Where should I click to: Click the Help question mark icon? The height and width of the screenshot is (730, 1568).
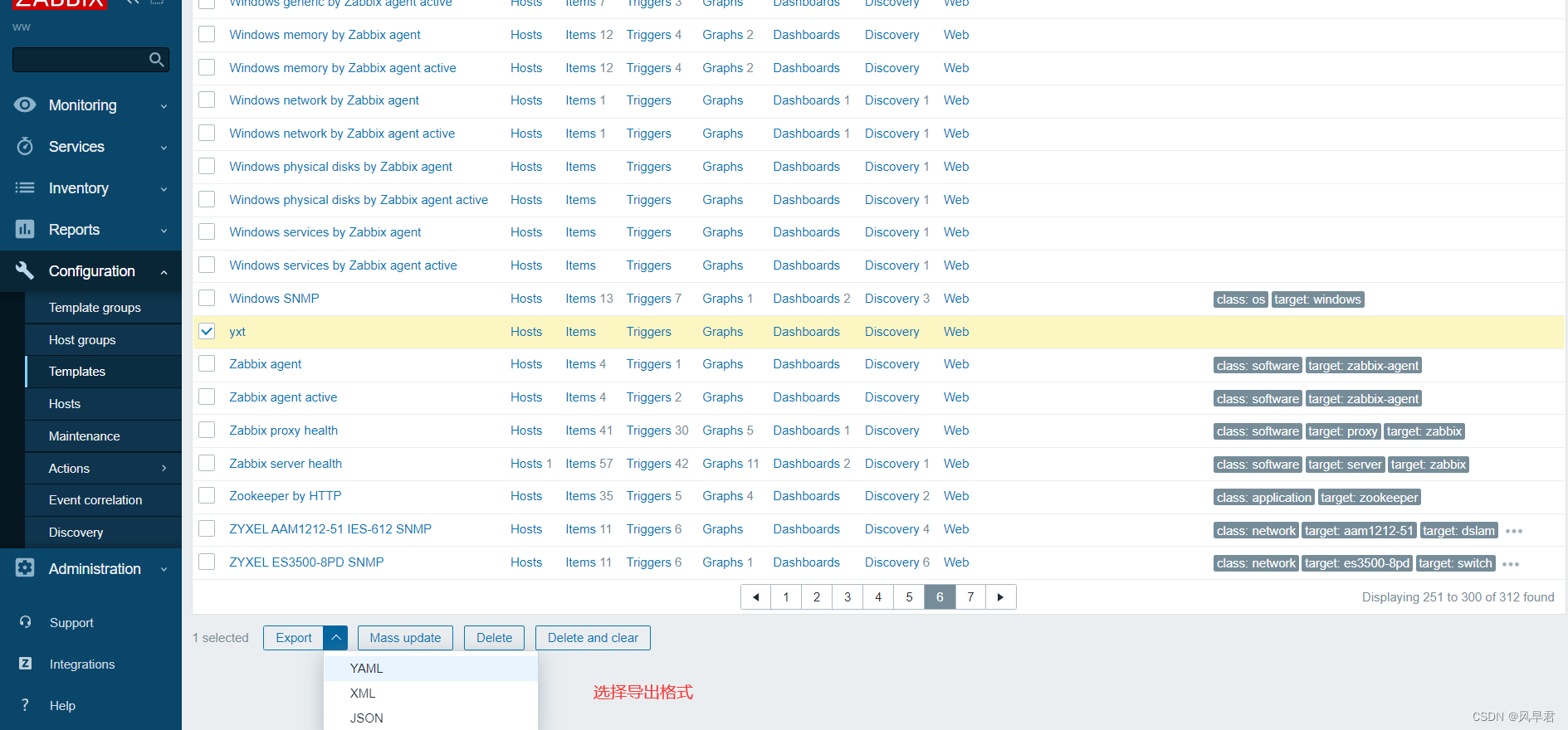tap(25, 705)
